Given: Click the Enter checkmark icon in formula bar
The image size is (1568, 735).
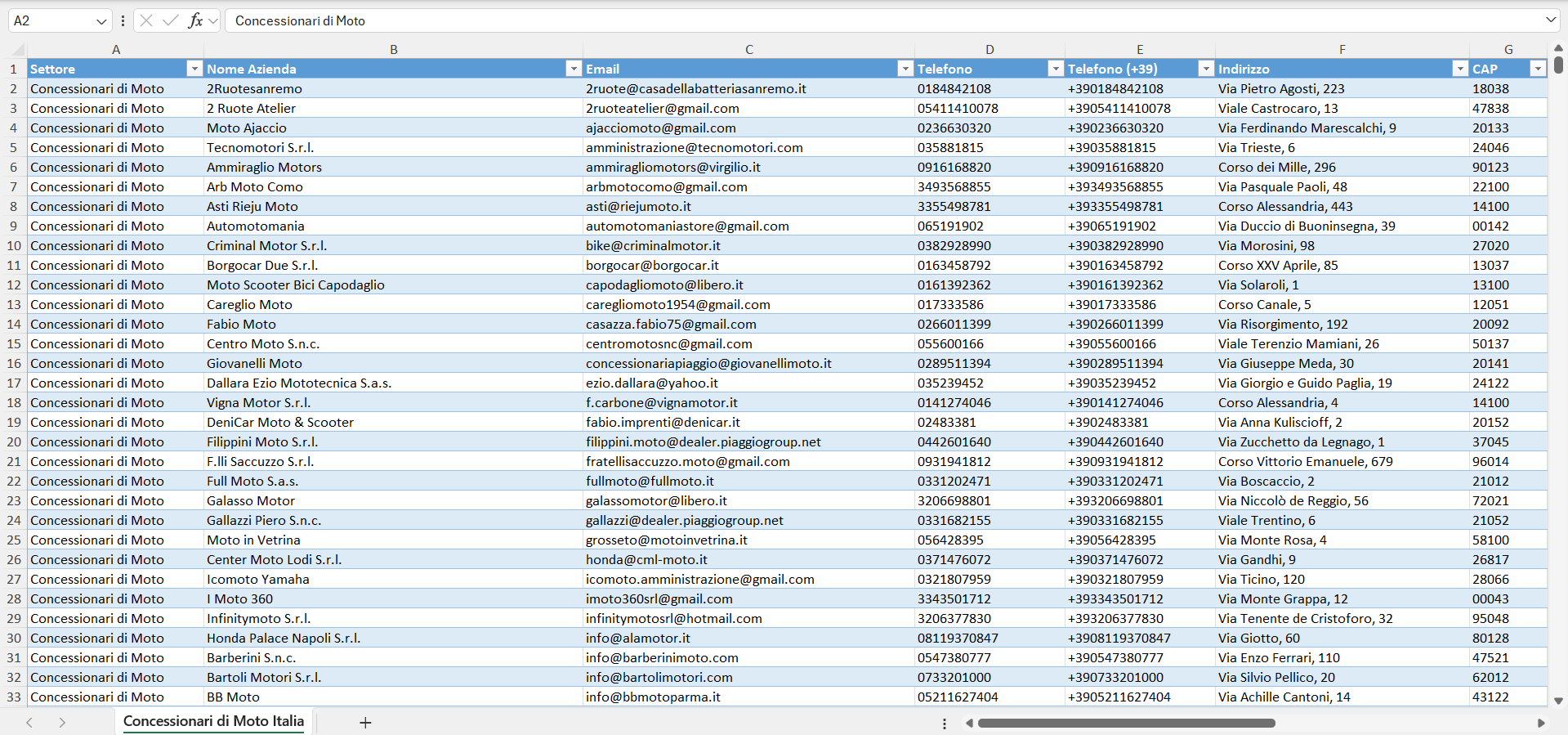Looking at the screenshot, I should pos(171,20).
